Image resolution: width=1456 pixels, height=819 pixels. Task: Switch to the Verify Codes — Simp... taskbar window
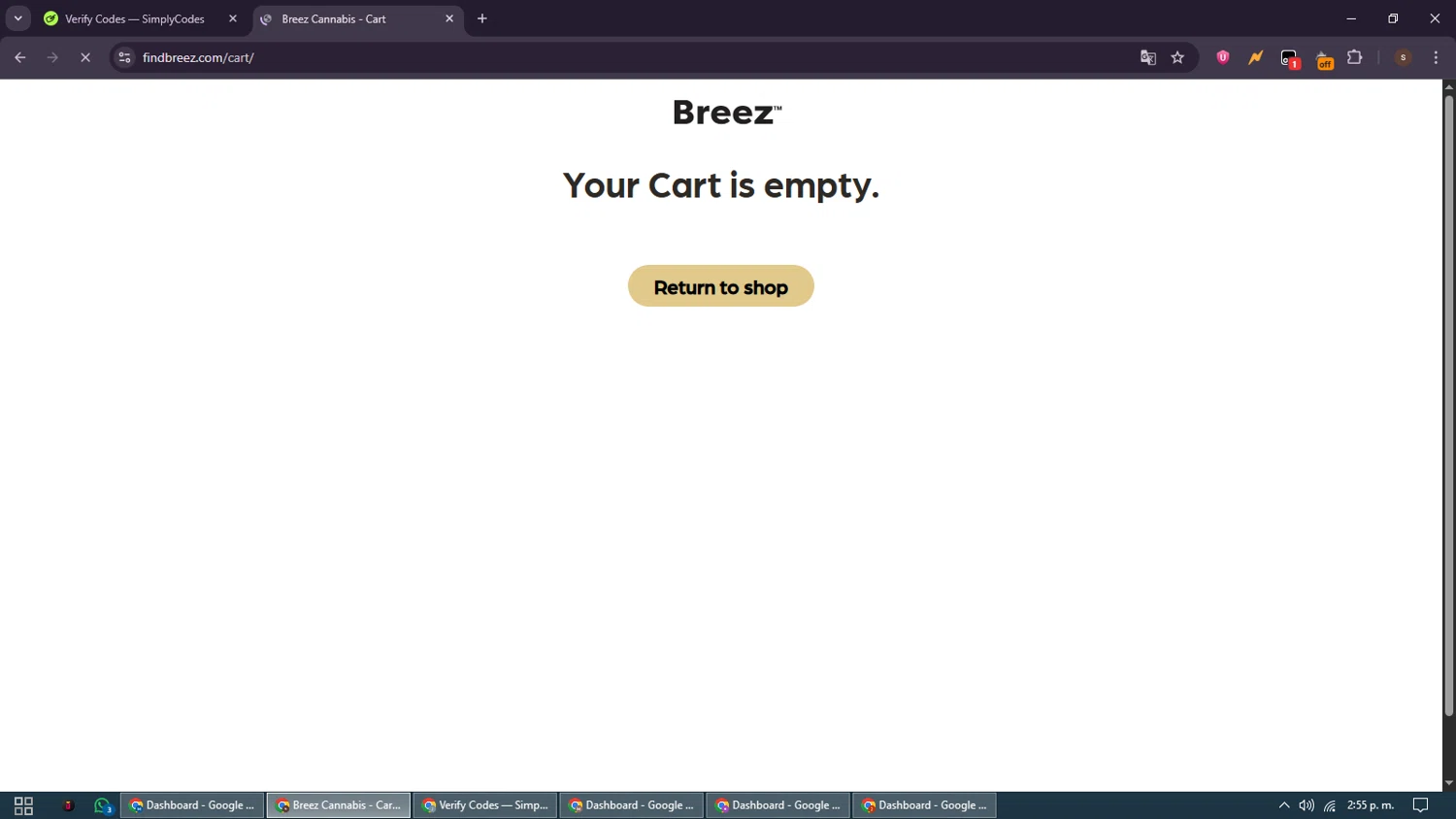(x=485, y=805)
